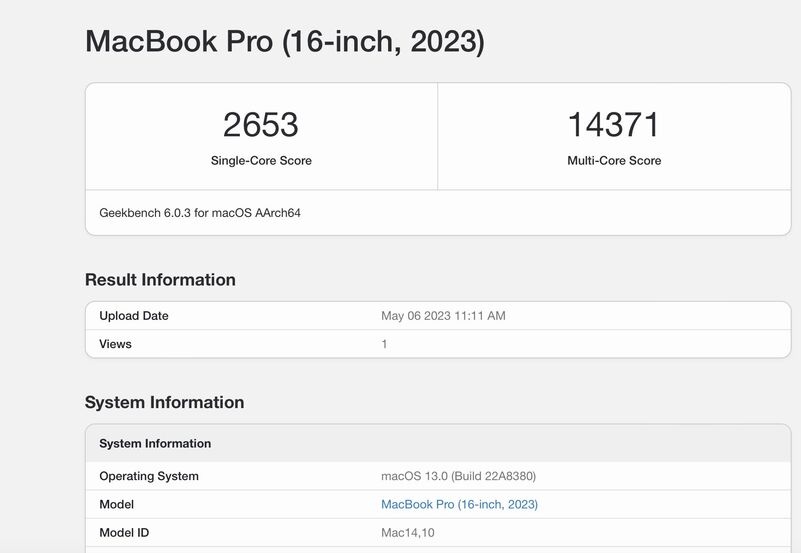801x553 pixels.
Task: Select the multi-core score 14371
Action: (x=614, y=125)
